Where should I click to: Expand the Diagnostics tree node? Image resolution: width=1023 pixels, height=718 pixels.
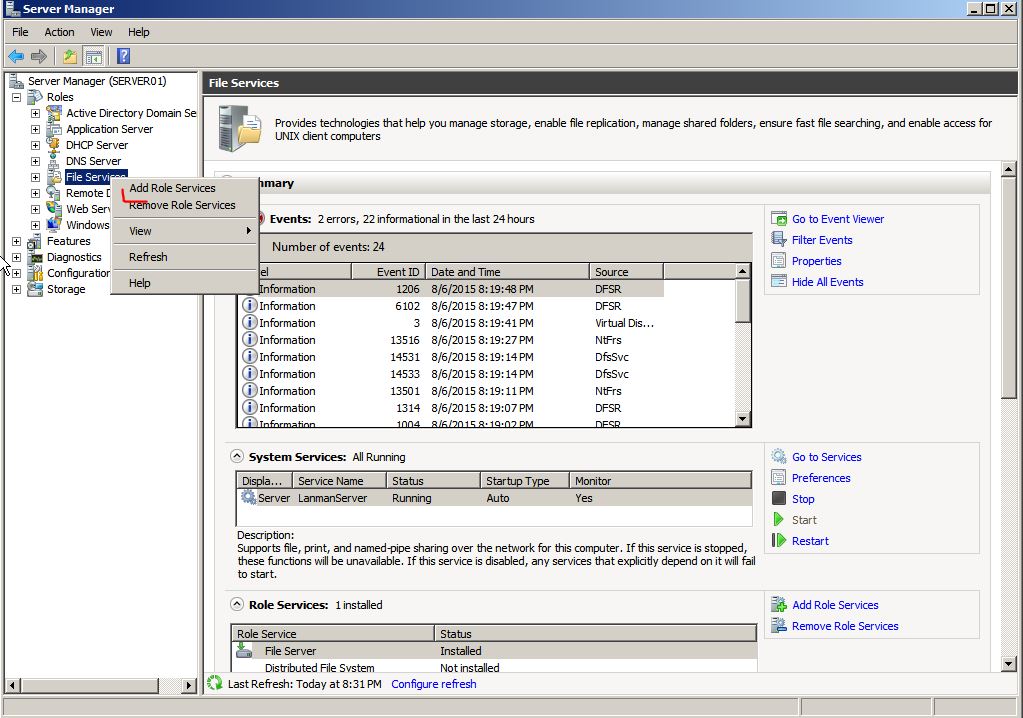[16, 257]
